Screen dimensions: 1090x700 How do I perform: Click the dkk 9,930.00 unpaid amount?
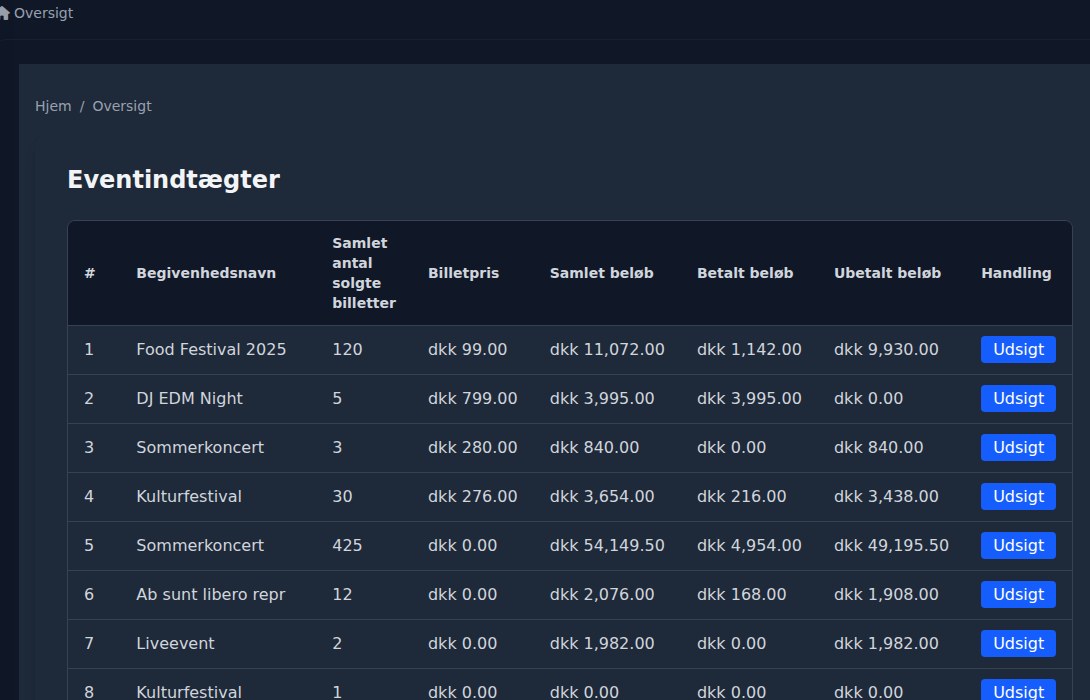[x=886, y=350]
